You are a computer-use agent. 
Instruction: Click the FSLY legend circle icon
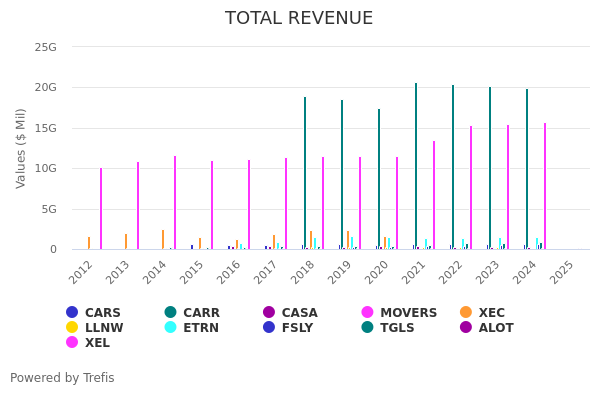click(x=269, y=328)
